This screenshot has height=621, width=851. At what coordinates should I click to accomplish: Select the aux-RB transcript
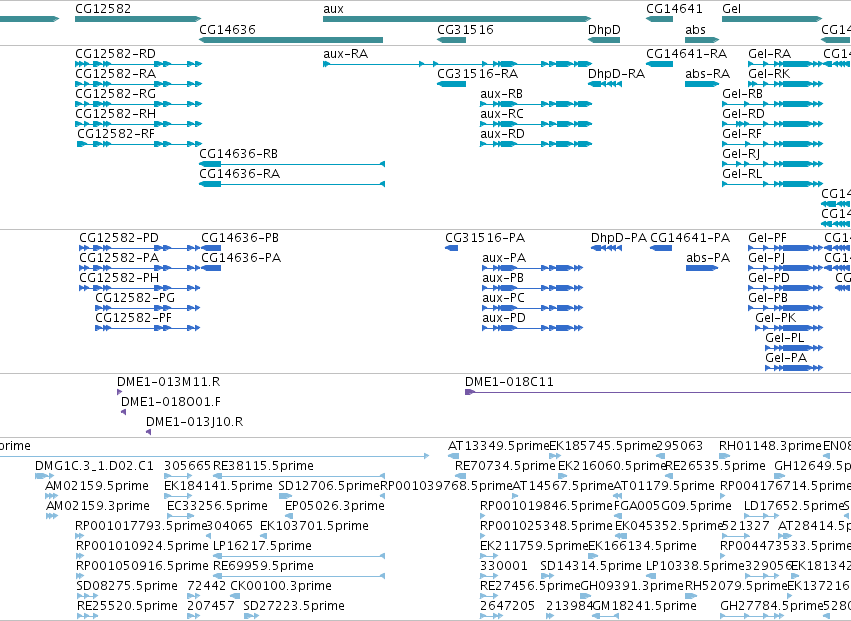[x=536, y=104]
